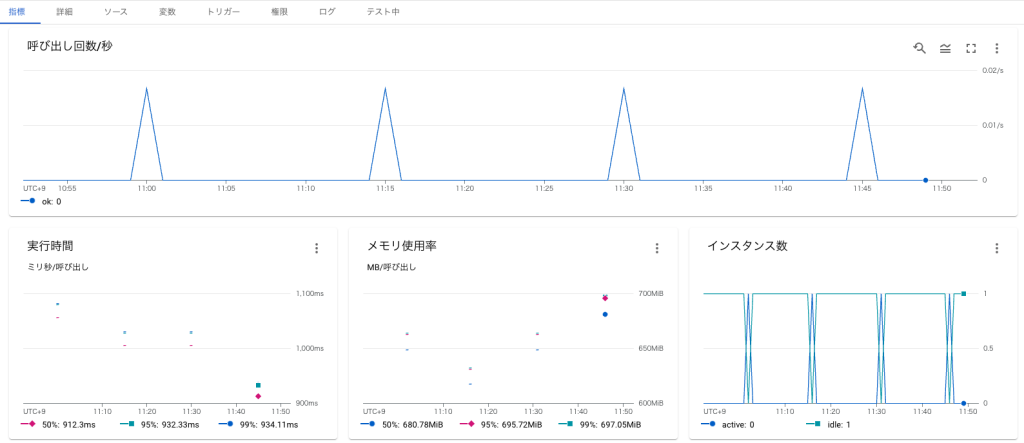This screenshot has width=1024, height=443.
Task: Switch to the 詳細 tab
Action: (64, 11)
